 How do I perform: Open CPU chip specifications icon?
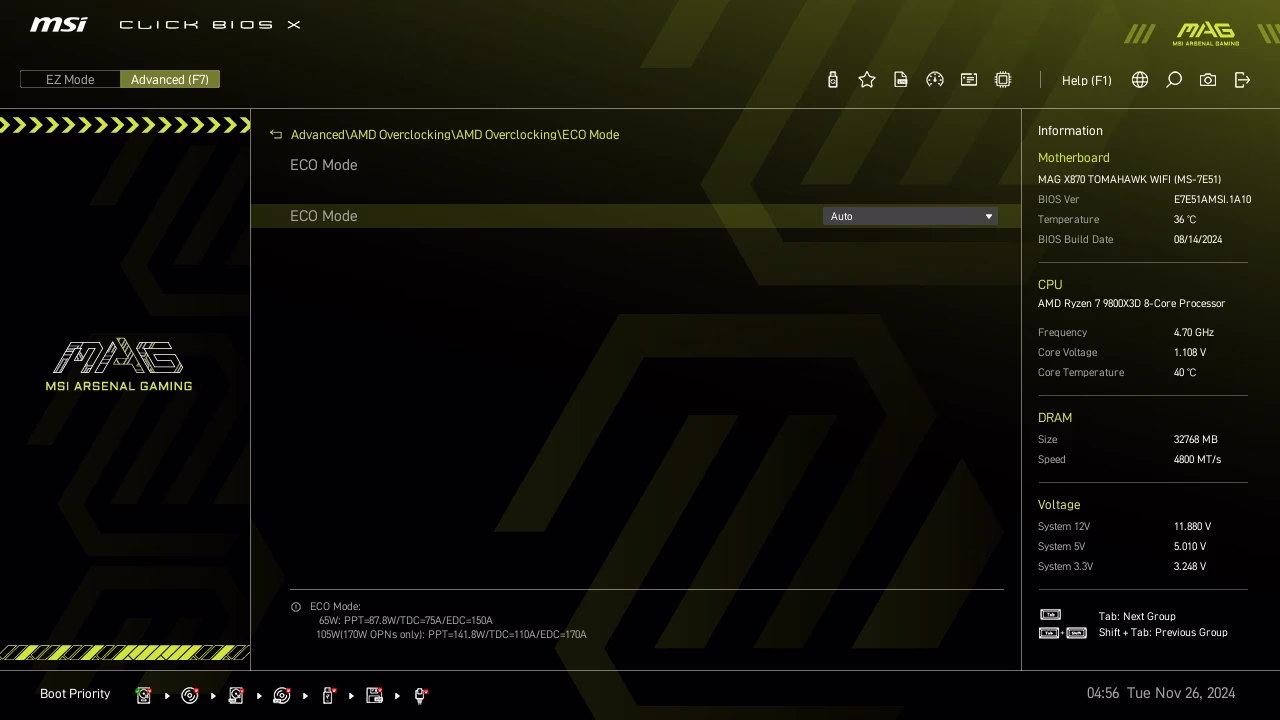point(1003,80)
